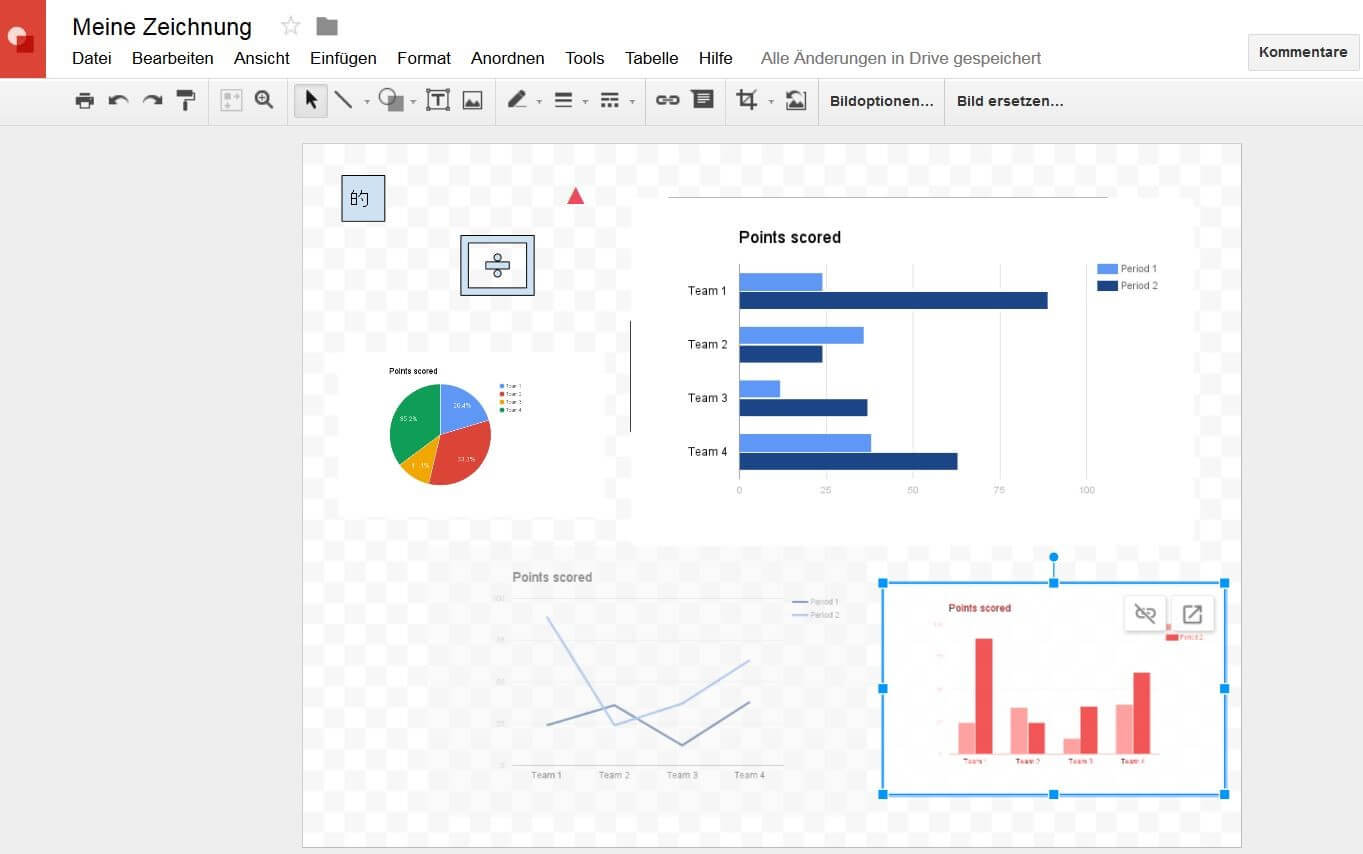
Task: Select the paint format roller tool
Action: click(x=186, y=100)
